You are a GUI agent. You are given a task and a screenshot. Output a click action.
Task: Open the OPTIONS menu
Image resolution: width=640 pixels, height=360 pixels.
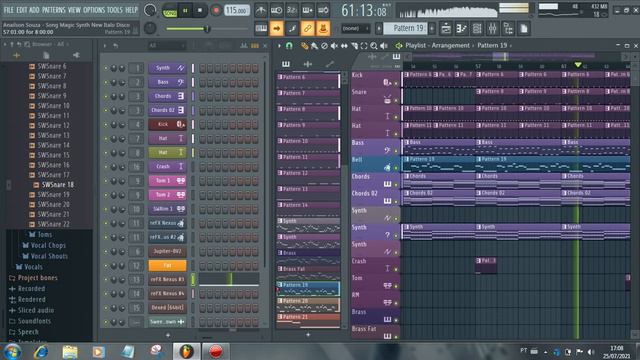94,10
